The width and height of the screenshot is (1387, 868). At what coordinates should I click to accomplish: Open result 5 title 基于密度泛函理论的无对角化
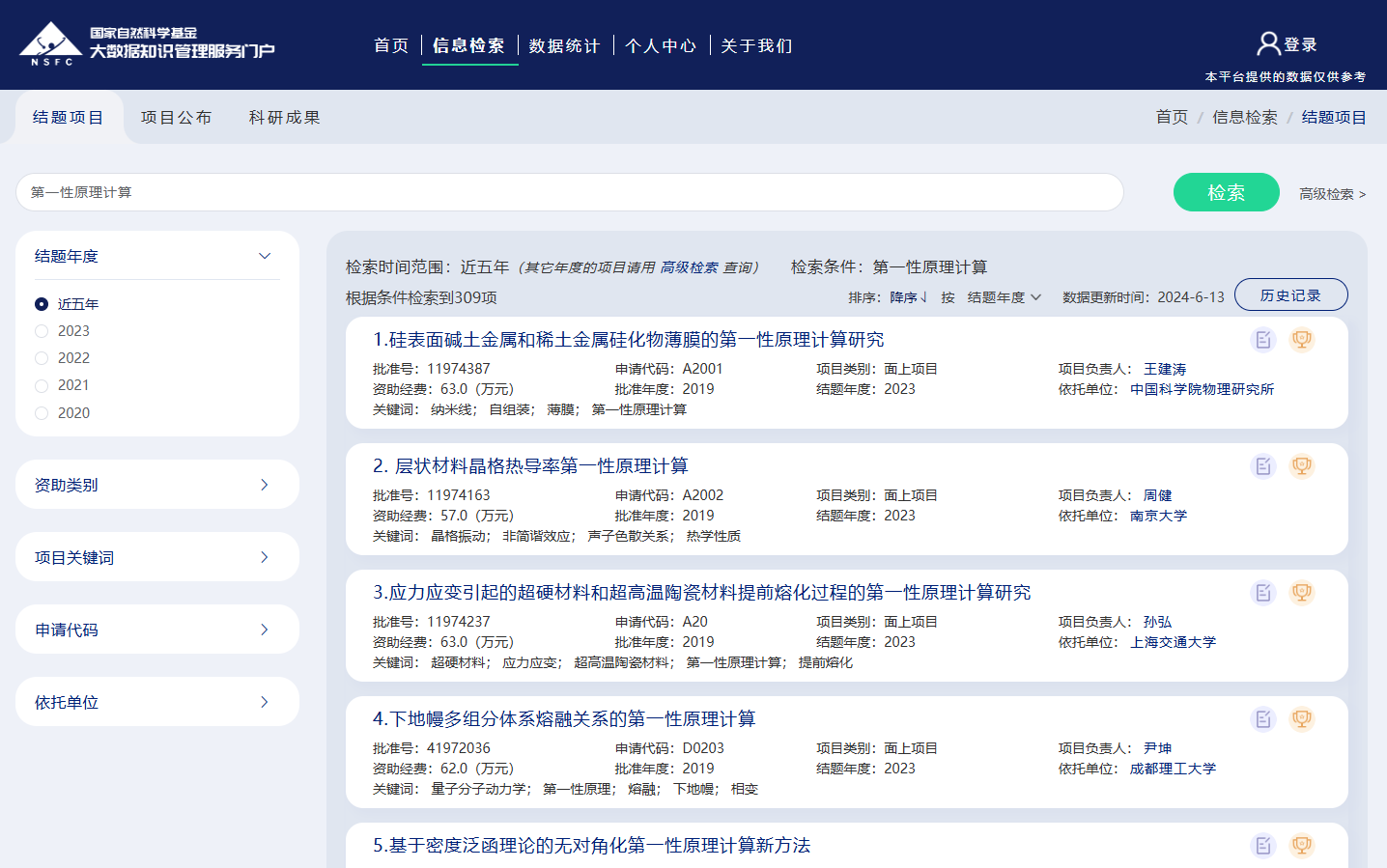point(592,846)
